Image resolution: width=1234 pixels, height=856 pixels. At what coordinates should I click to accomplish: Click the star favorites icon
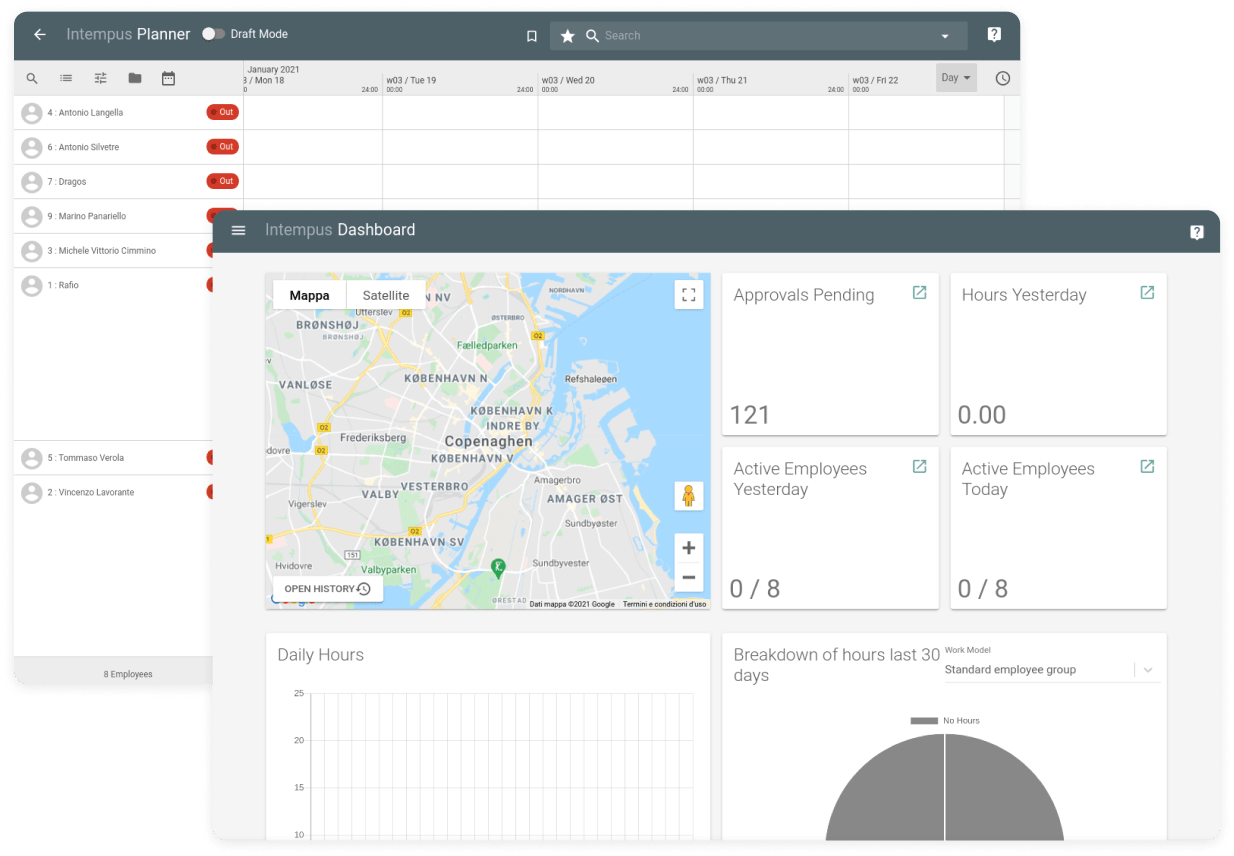[x=567, y=36]
